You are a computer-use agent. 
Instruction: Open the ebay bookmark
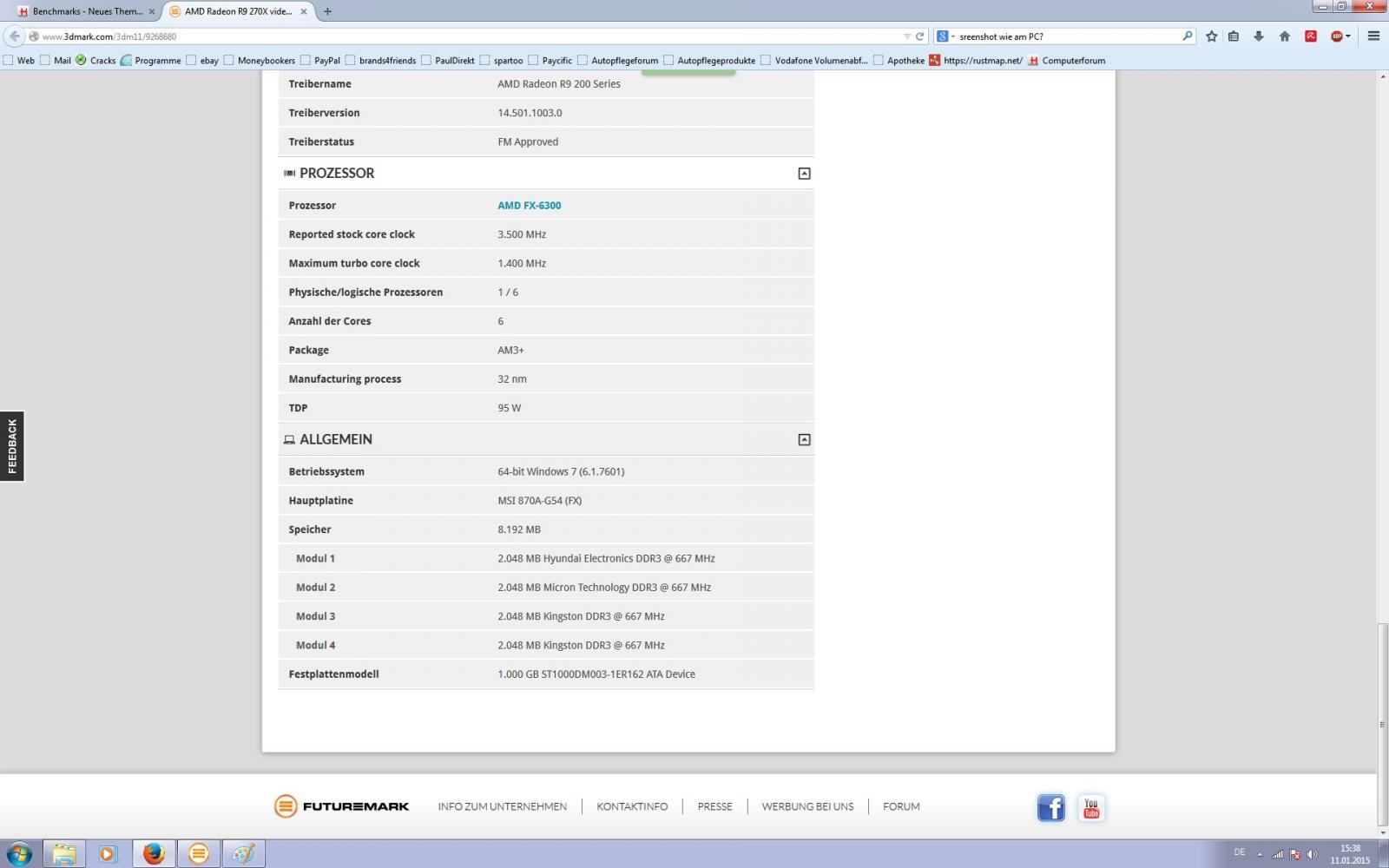pos(202,61)
